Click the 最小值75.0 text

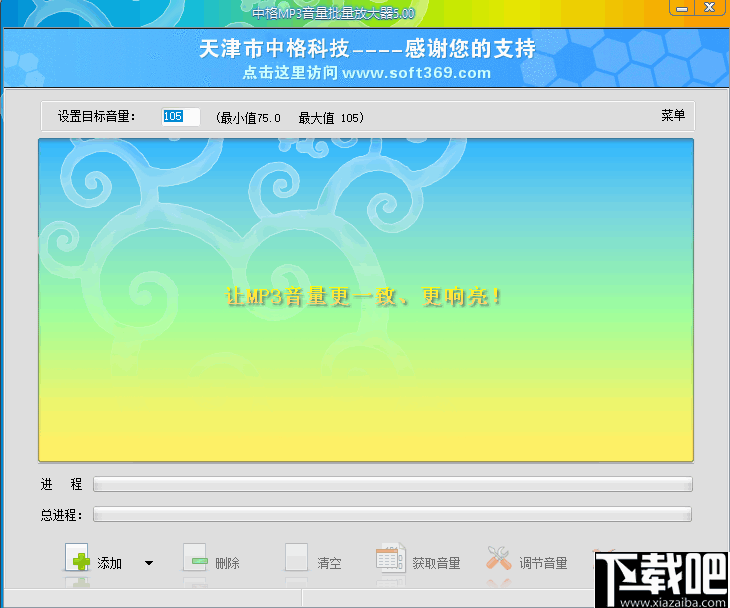pyautogui.click(x=248, y=118)
